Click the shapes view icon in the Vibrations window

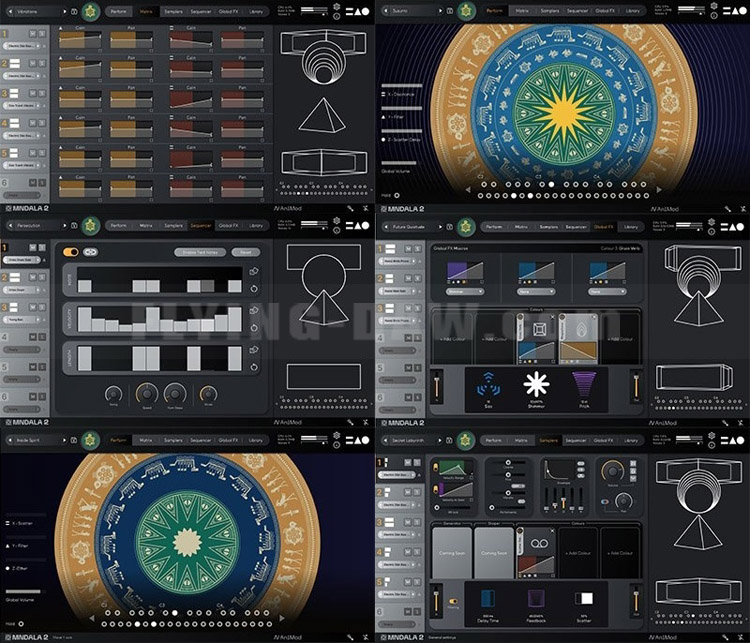coord(357,11)
